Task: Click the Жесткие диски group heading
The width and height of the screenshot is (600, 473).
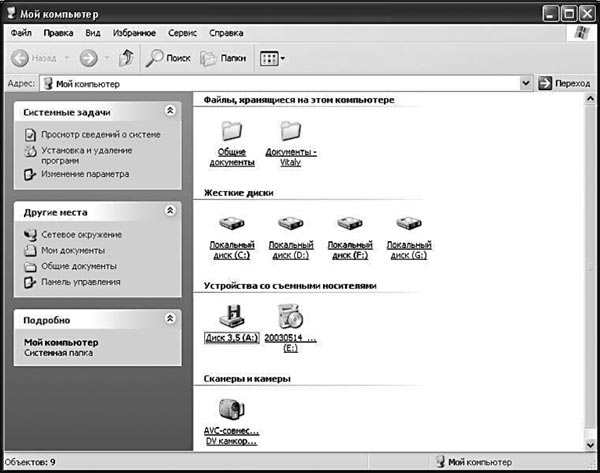Action: coord(238,193)
